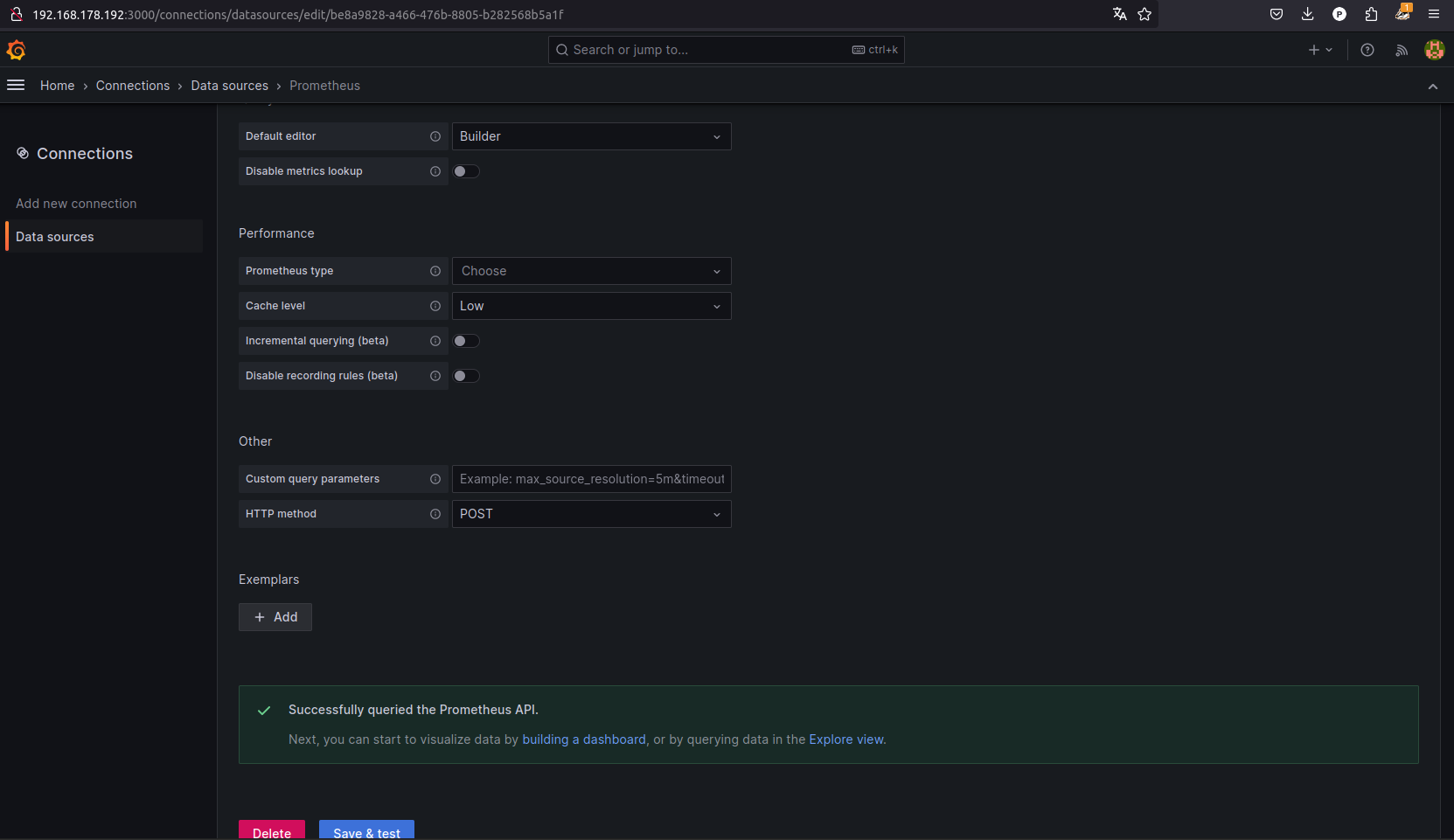Open the help question mark icon

click(1367, 50)
